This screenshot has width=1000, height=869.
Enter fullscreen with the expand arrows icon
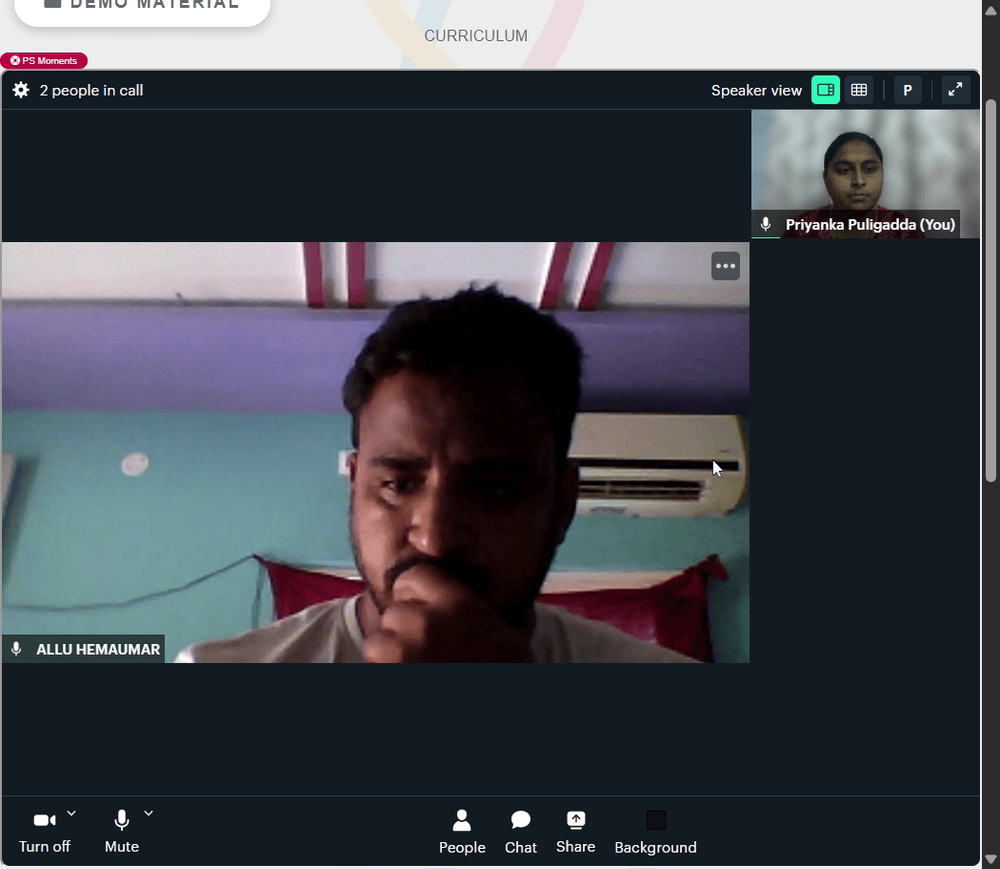pos(955,90)
